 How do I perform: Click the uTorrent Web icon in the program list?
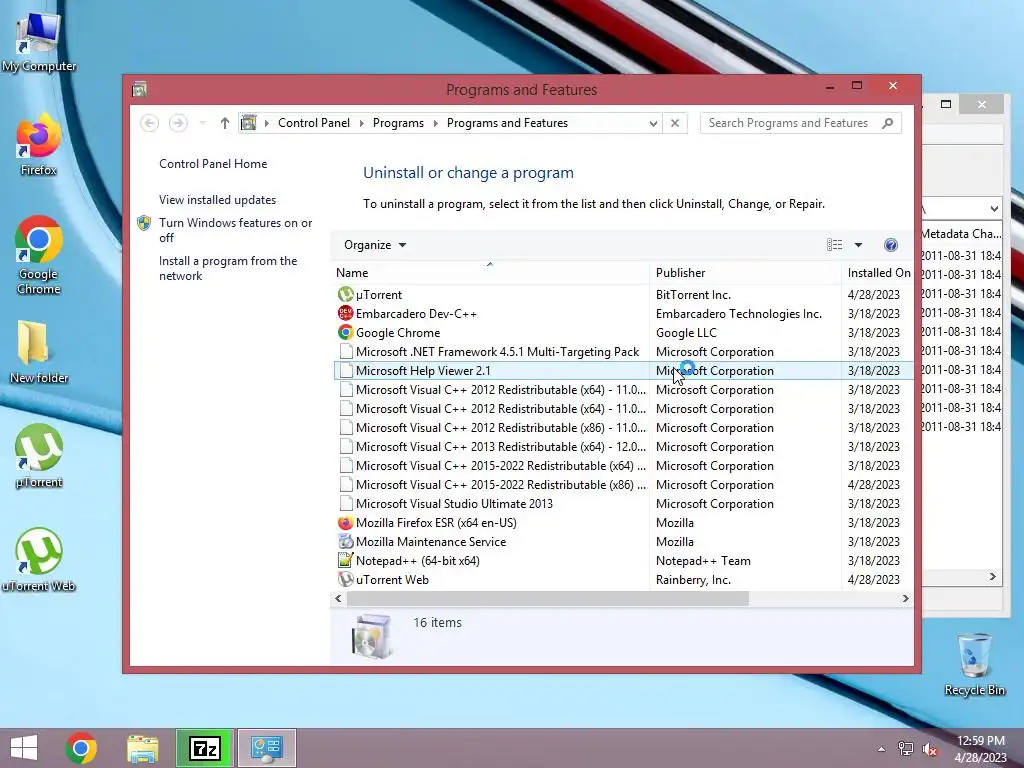345,579
